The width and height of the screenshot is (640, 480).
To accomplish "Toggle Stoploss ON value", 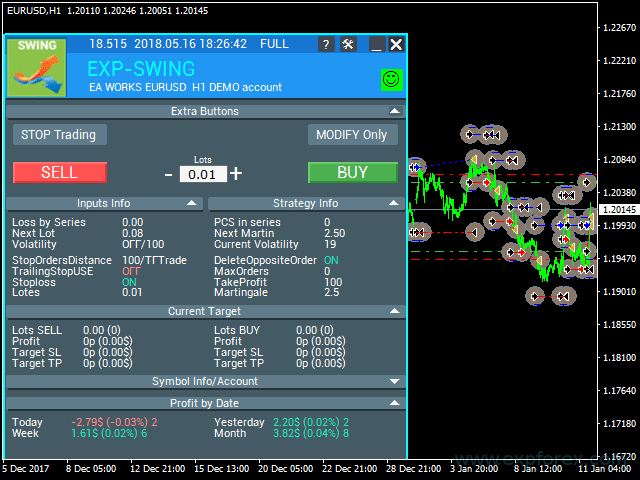I will click(129, 282).
